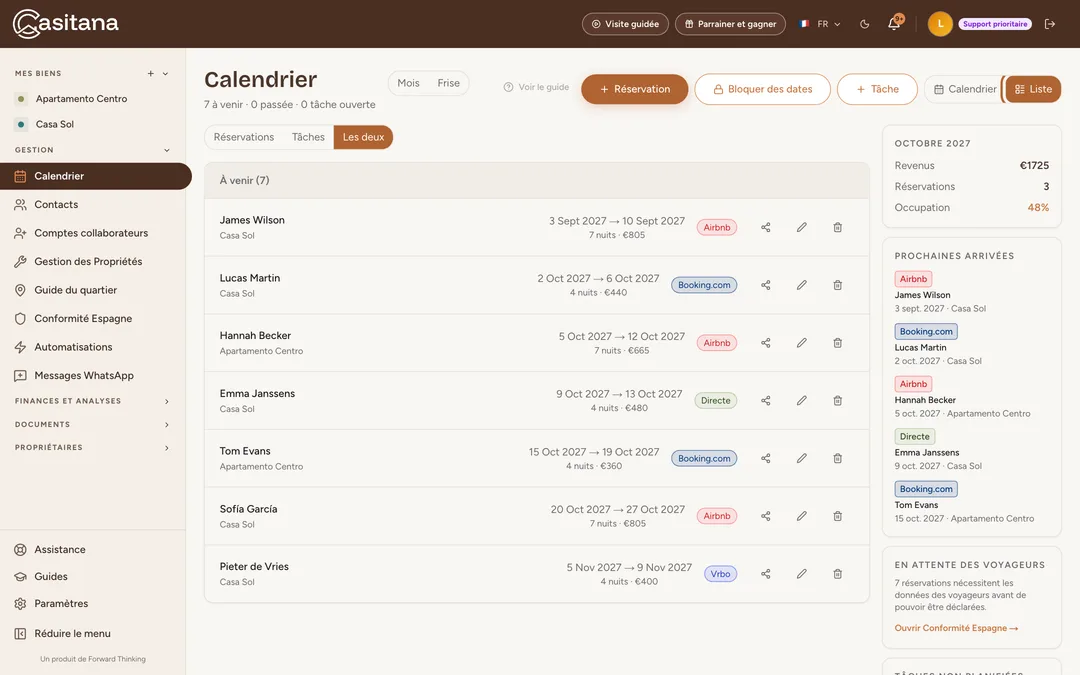Collapse the Gestion section
The width and height of the screenshot is (1080, 675).
tap(167, 150)
